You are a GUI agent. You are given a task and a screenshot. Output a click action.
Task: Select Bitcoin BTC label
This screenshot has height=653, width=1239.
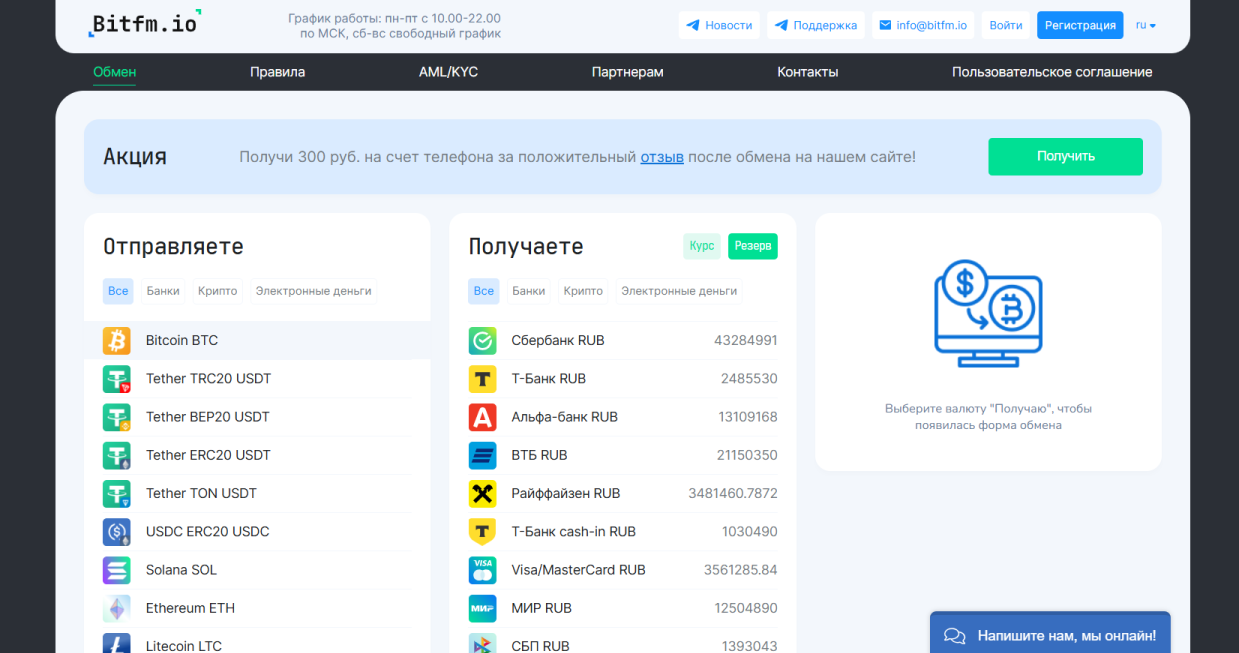(x=182, y=341)
